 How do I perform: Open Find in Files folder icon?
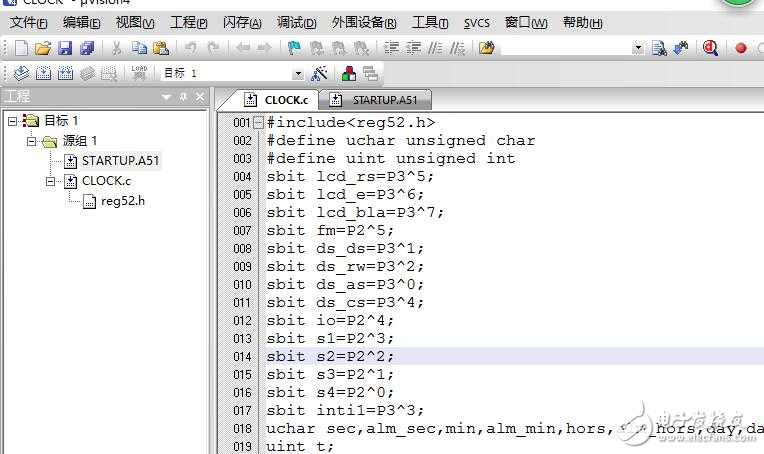[x=486, y=48]
